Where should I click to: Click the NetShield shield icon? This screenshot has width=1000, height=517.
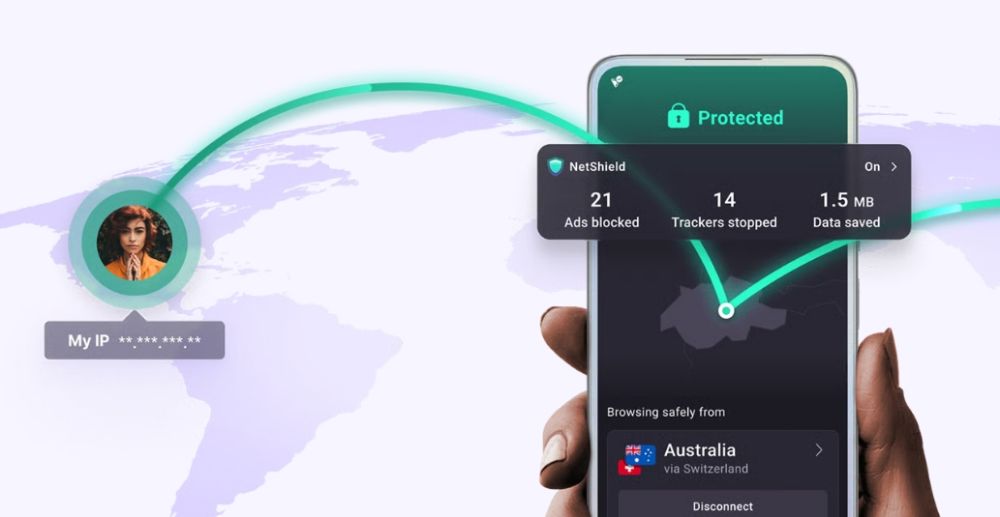[556, 166]
